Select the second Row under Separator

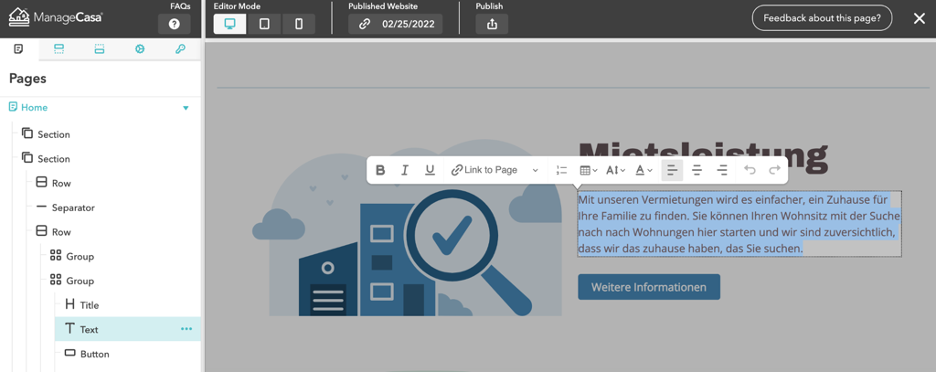[53, 232]
